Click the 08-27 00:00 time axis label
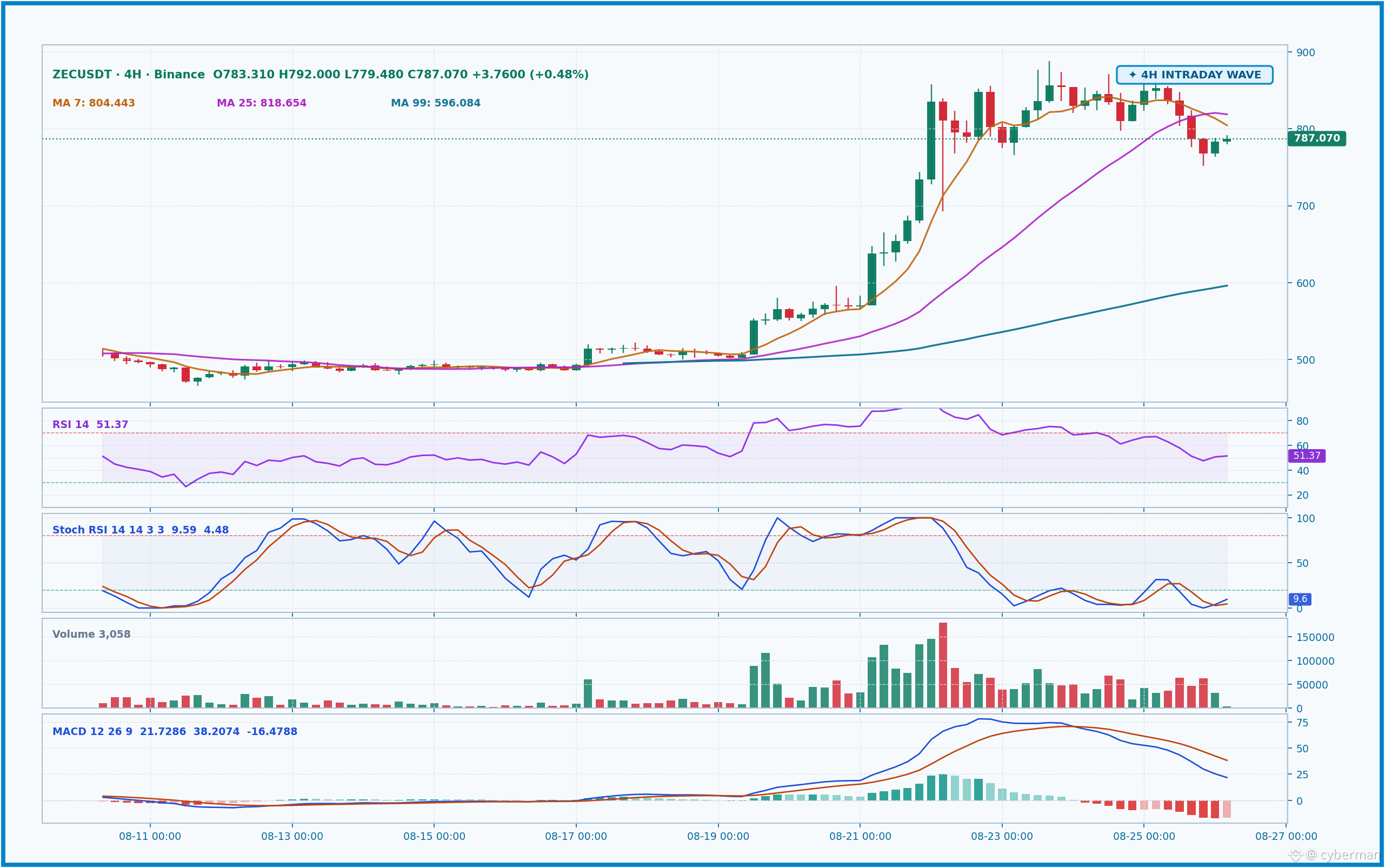1385x868 pixels. pyautogui.click(x=1286, y=837)
